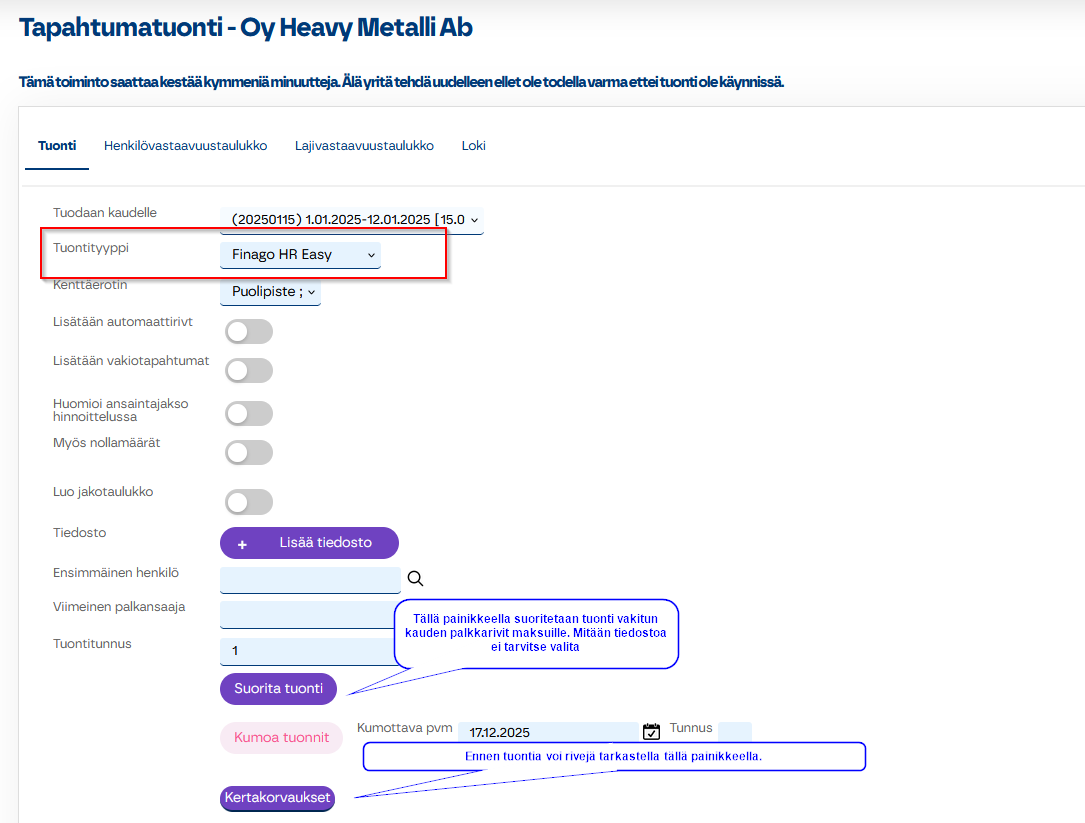Click the Kumoa tuonnit button
Screen dimensions: 1085x823
click(281, 738)
